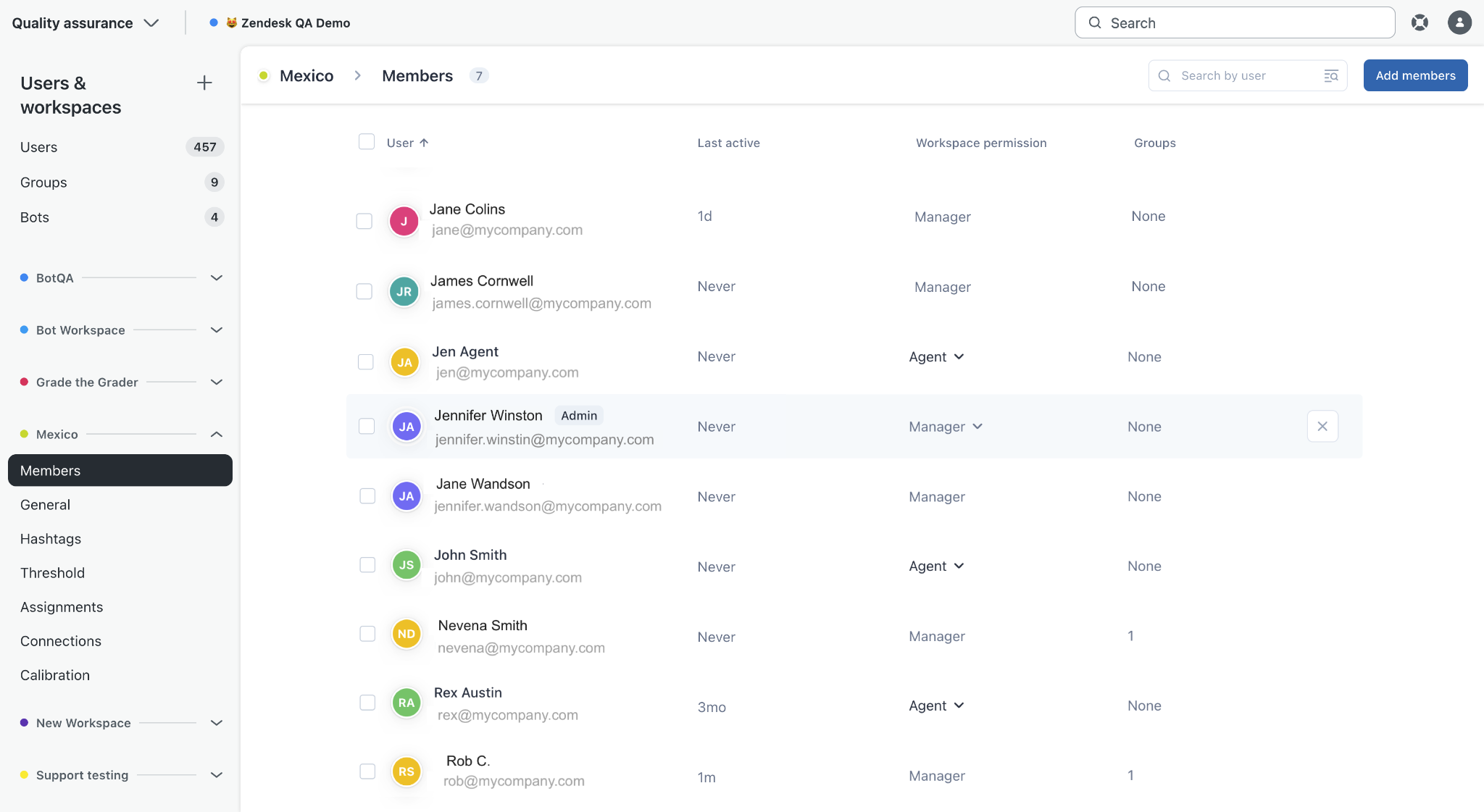The height and width of the screenshot is (812, 1484).
Task: Click the Members count badge showing 7
Action: point(479,75)
